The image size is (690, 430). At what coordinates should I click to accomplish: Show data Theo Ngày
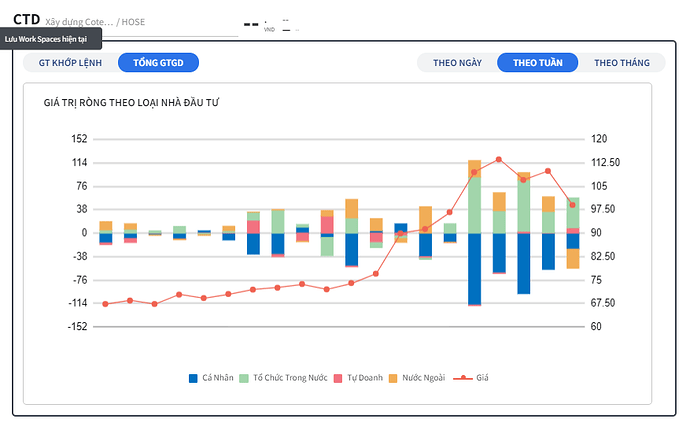(457, 62)
